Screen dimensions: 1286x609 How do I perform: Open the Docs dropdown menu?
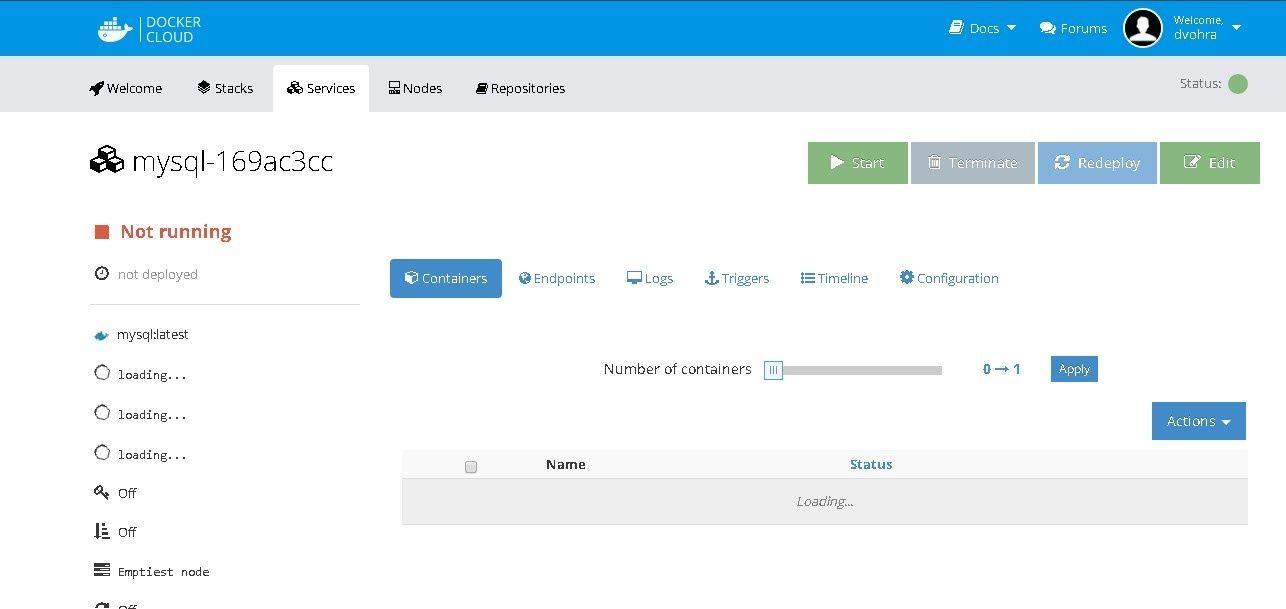tap(982, 28)
